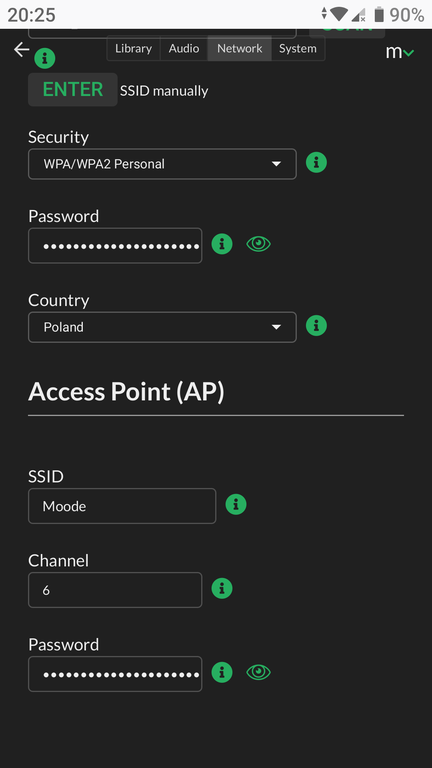
Task: Show info icon beside Access Point Password
Action: (x=222, y=672)
